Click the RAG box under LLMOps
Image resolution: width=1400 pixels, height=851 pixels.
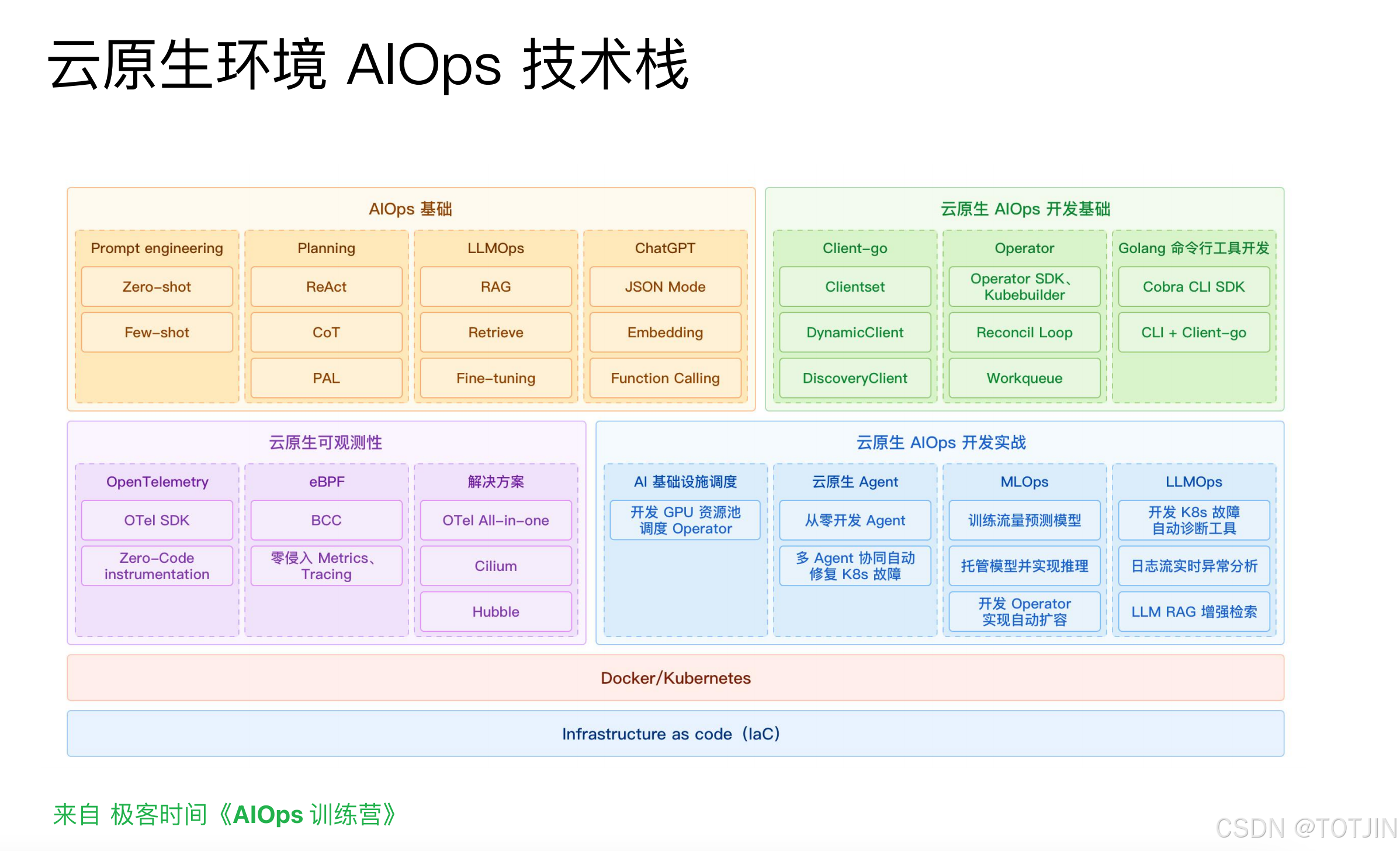coord(495,286)
